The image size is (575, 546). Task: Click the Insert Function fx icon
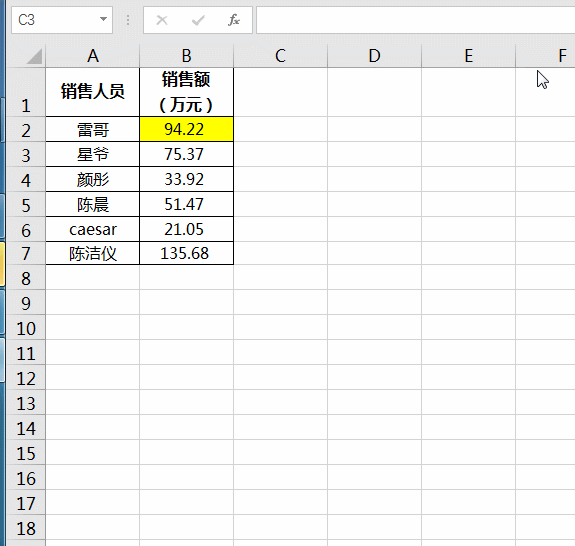click(x=234, y=20)
